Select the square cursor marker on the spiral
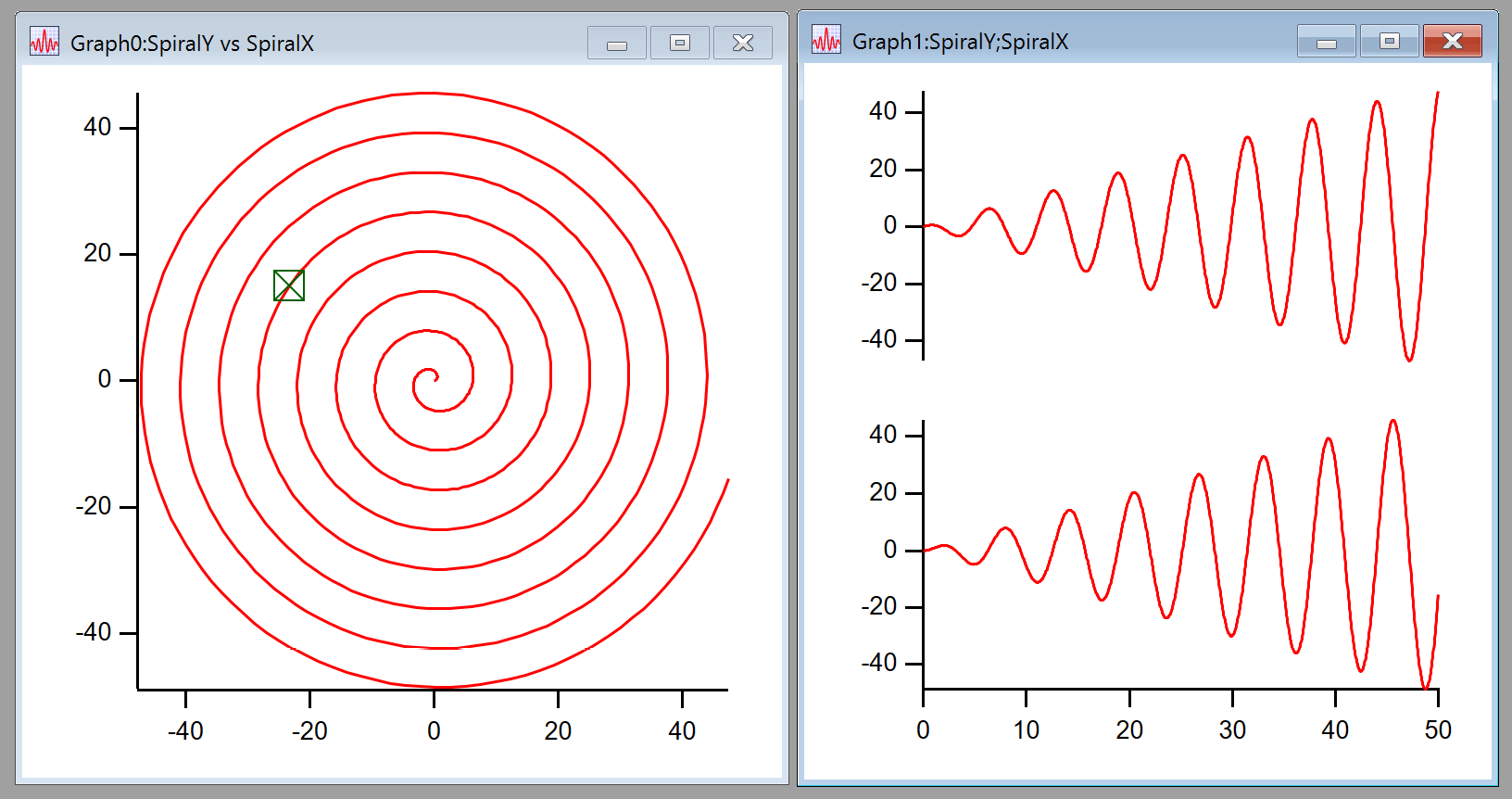1512x799 pixels. point(289,285)
